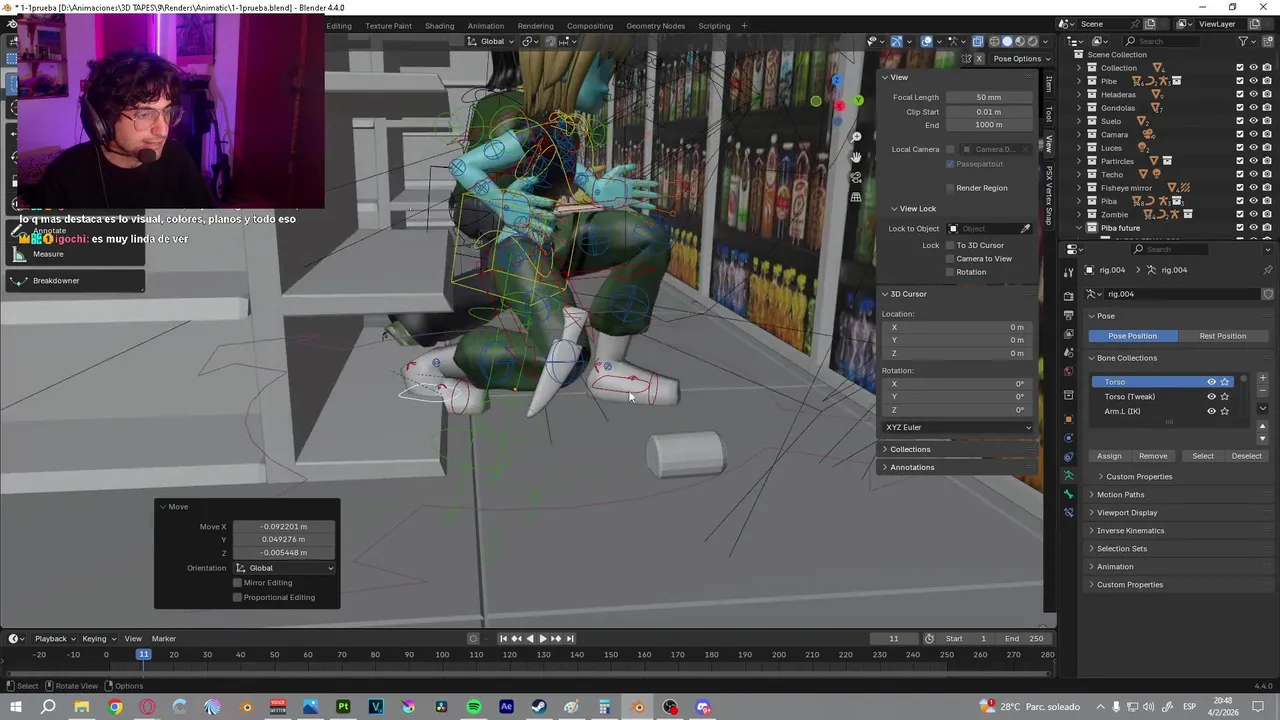Toggle X-ray mode icon in header

[978, 41]
